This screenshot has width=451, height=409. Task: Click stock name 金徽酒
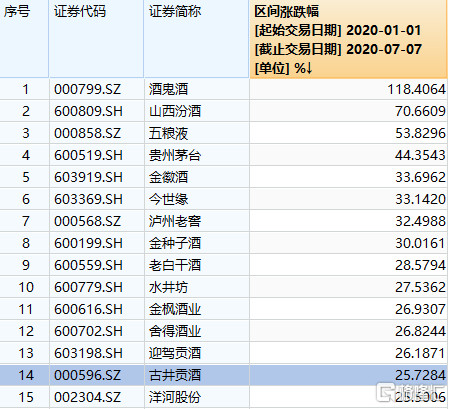[x=168, y=177]
